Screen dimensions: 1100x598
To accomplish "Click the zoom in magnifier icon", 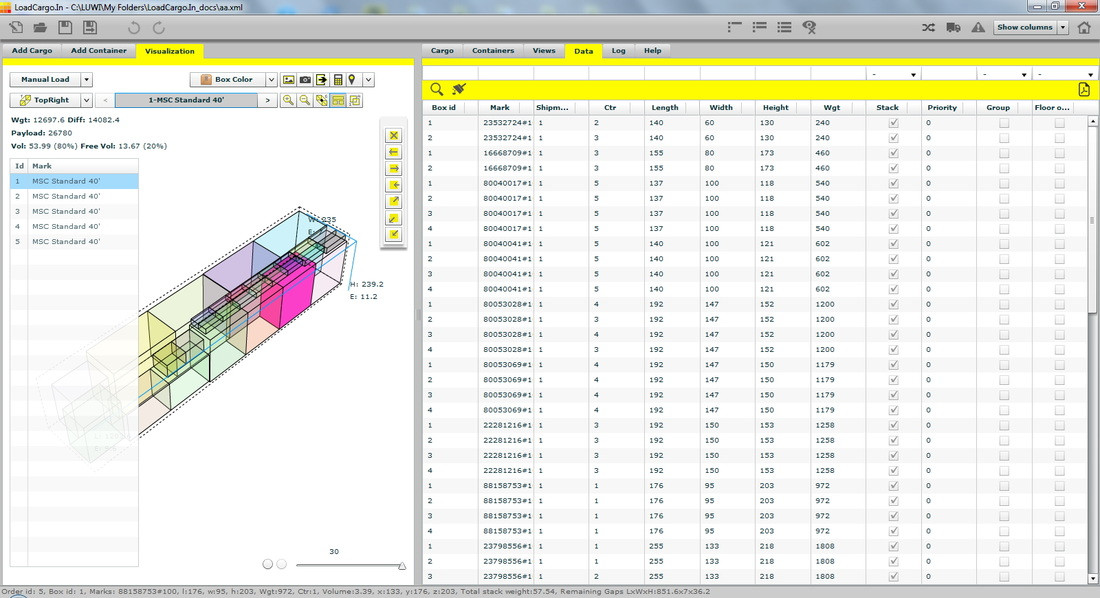I will 288,101.
